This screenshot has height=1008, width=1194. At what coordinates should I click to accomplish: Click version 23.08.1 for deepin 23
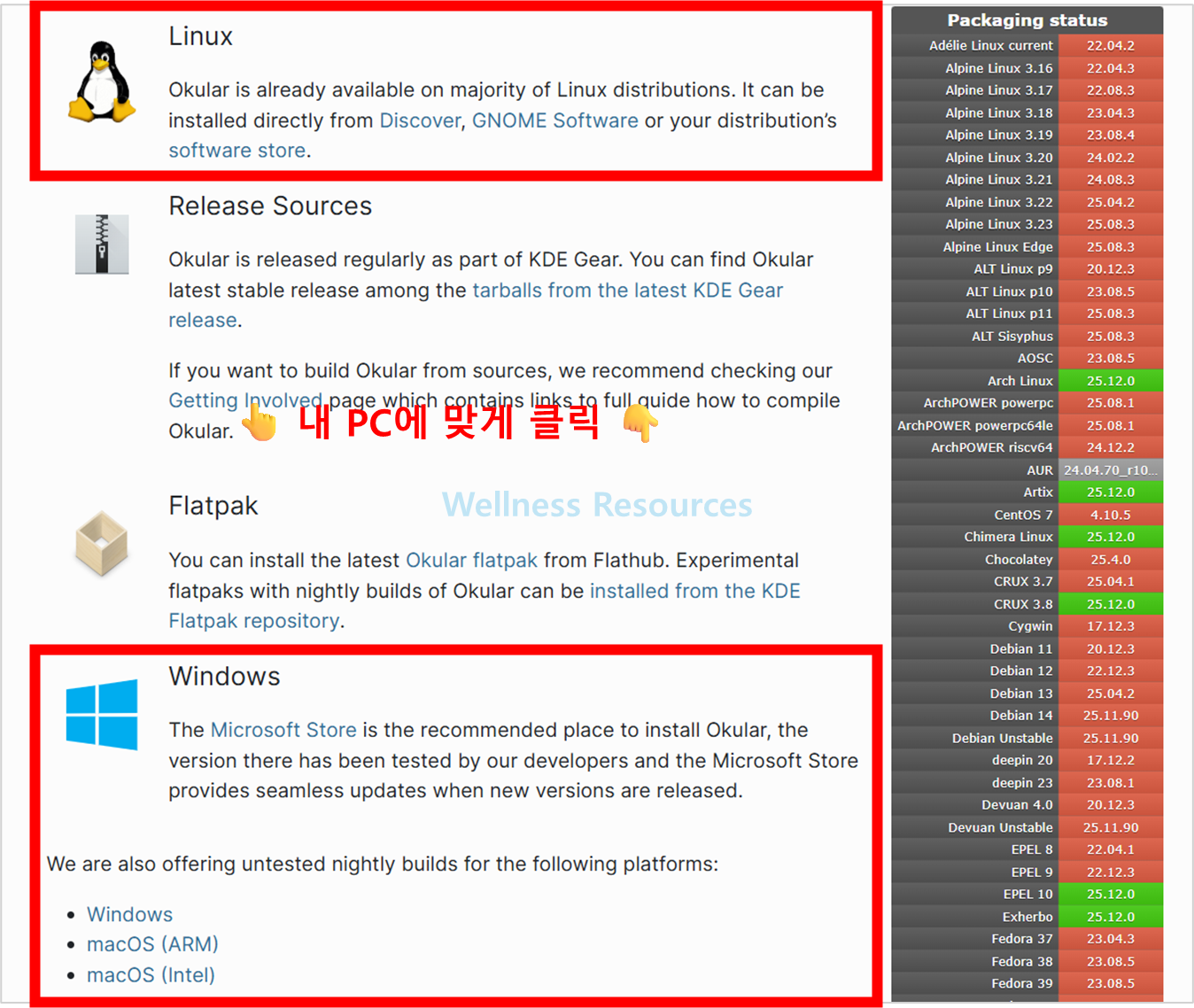[1111, 783]
